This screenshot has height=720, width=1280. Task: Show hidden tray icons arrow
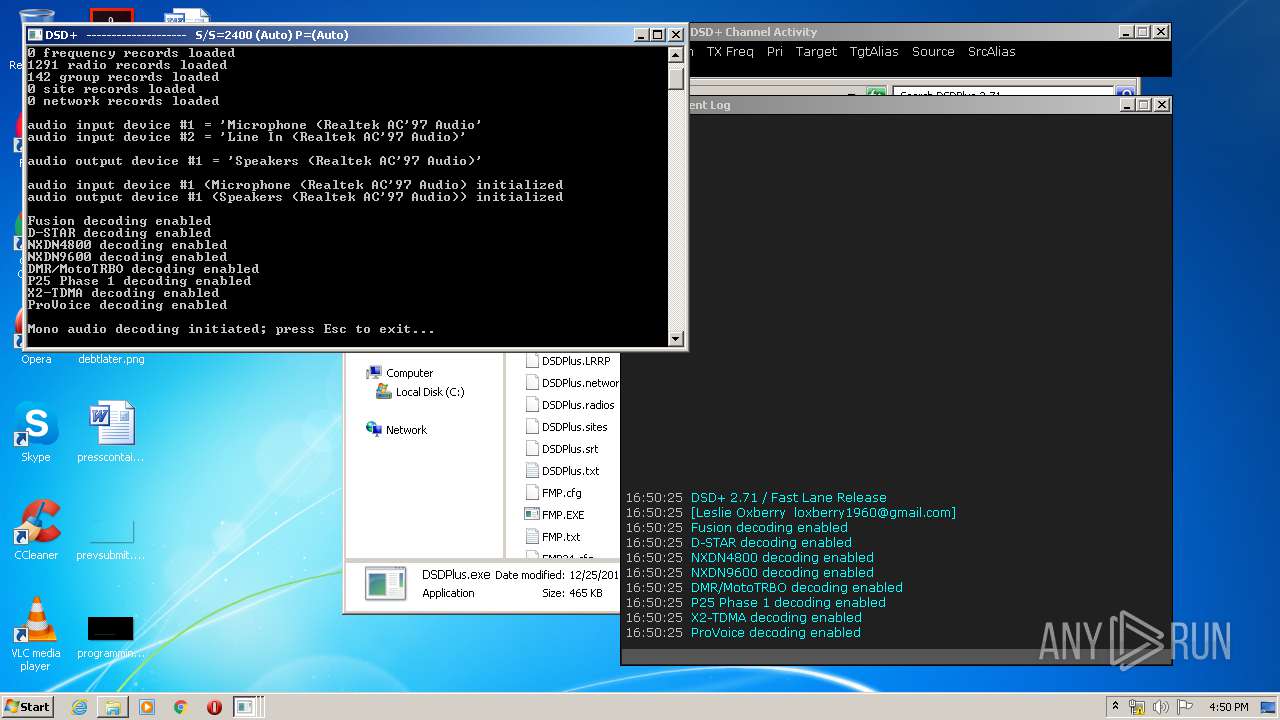click(x=1115, y=707)
